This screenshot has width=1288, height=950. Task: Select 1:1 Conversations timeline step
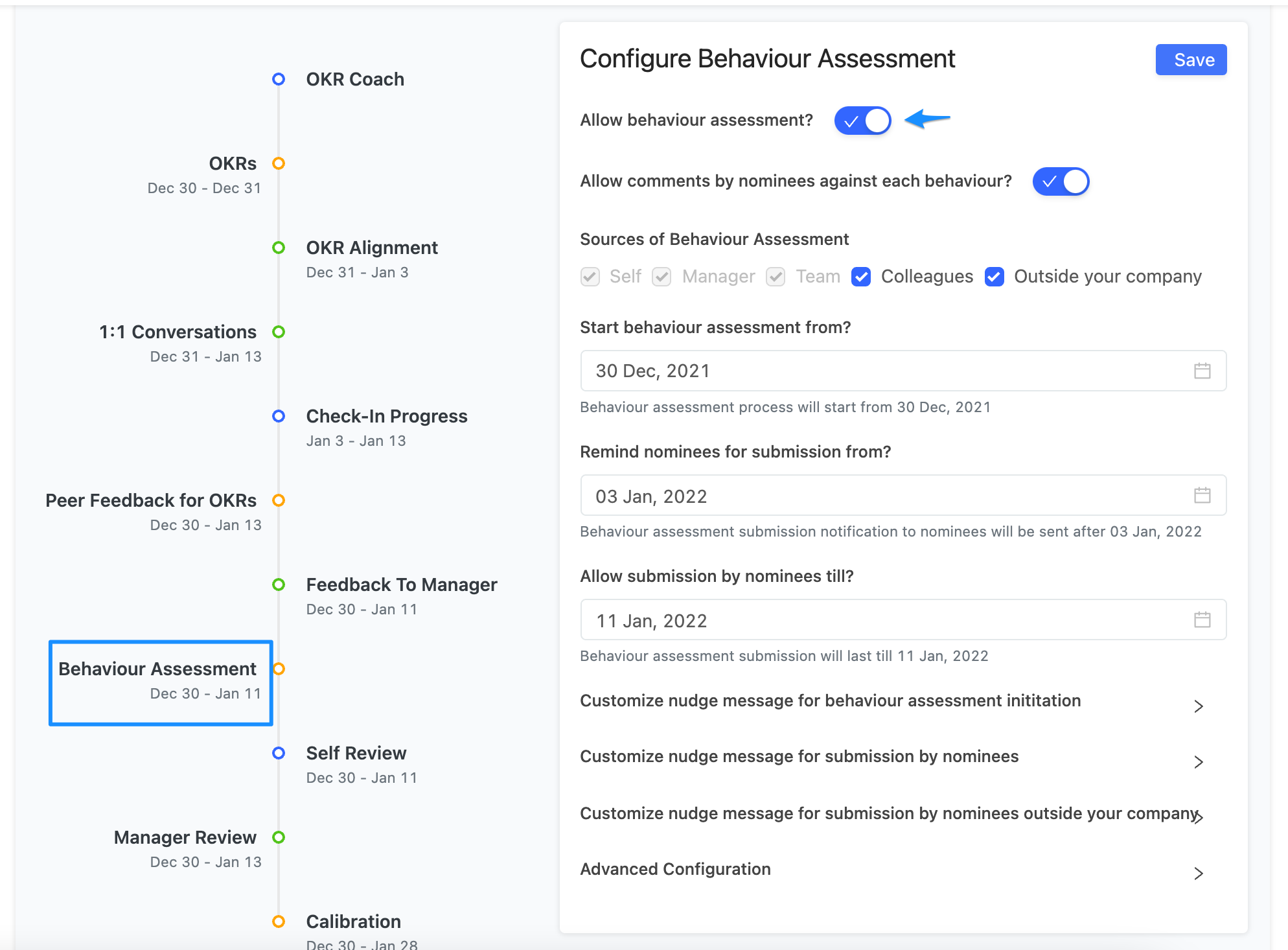(x=178, y=332)
